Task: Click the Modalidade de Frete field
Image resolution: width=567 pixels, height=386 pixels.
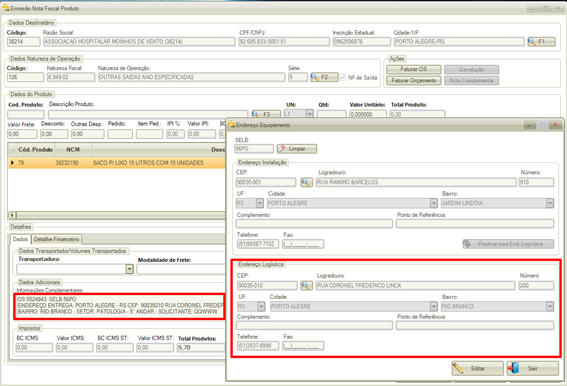Action: pyautogui.click(x=181, y=269)
